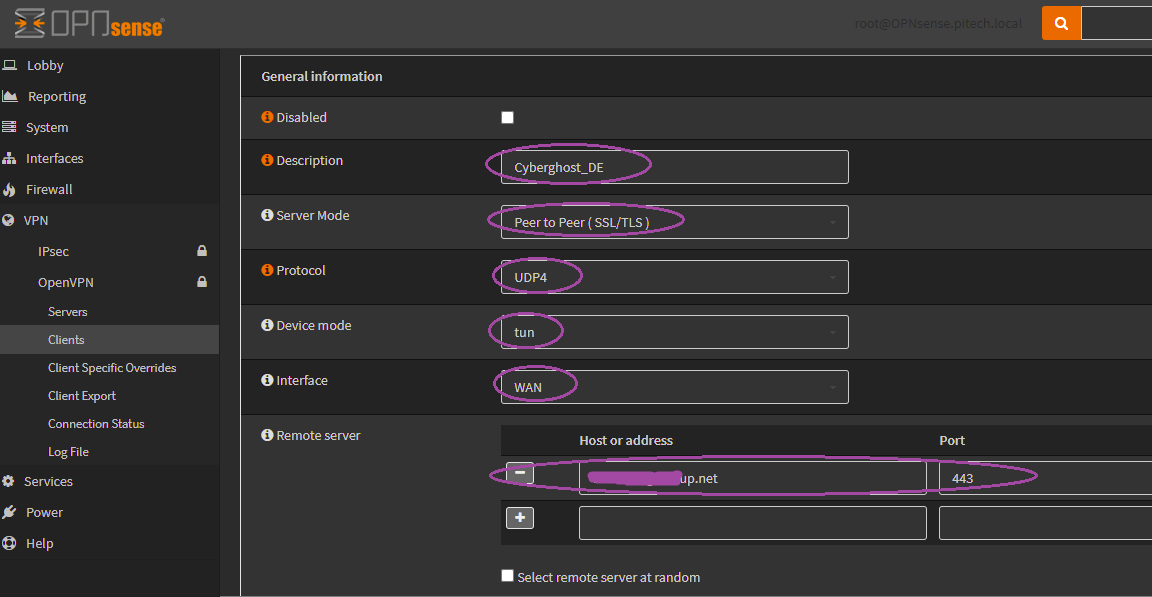Click the port field containing 443
Viewport: 1152px width, 597px height.
[1040, 478]
